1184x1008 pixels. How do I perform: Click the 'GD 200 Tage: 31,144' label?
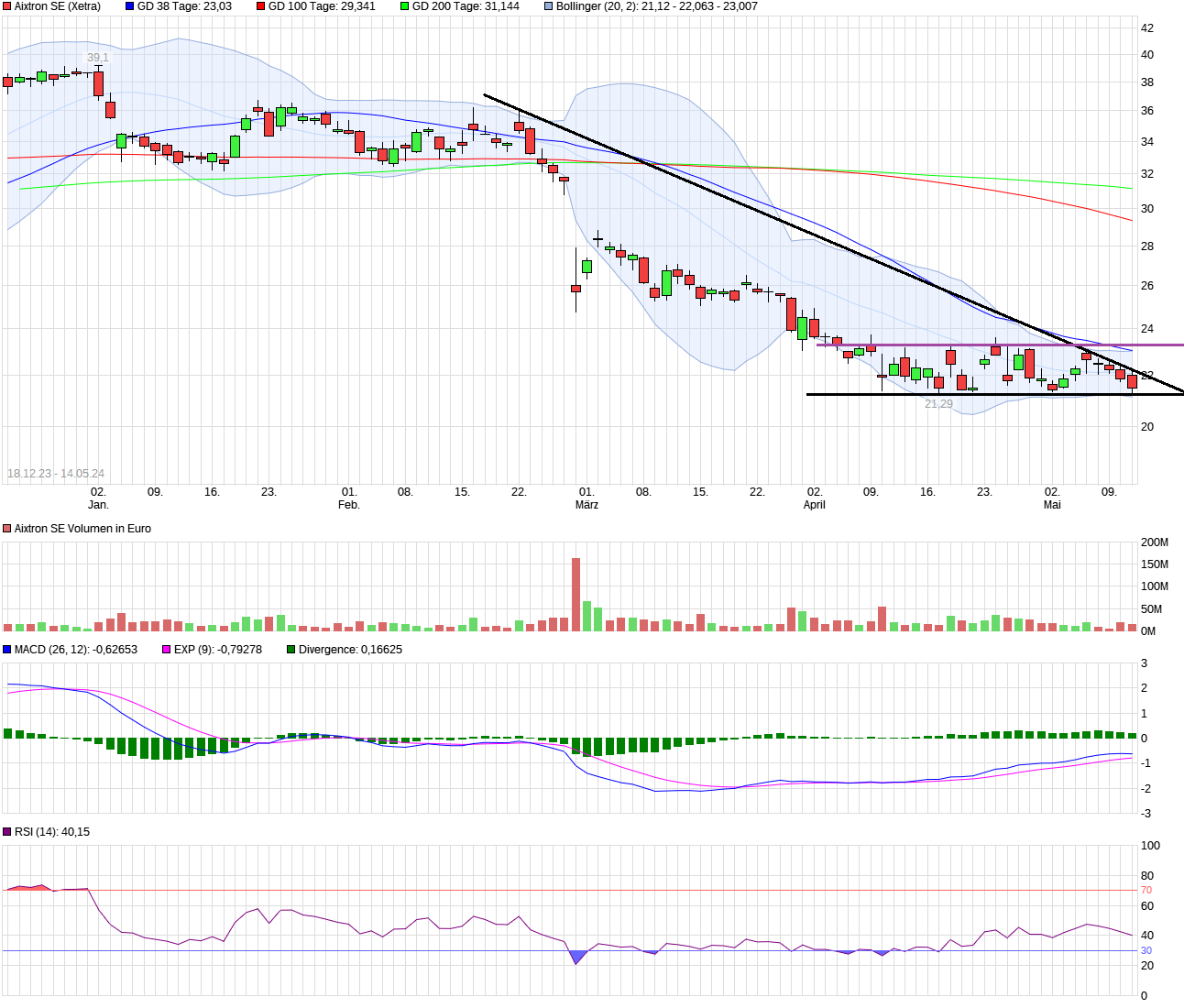click(466, 6)
